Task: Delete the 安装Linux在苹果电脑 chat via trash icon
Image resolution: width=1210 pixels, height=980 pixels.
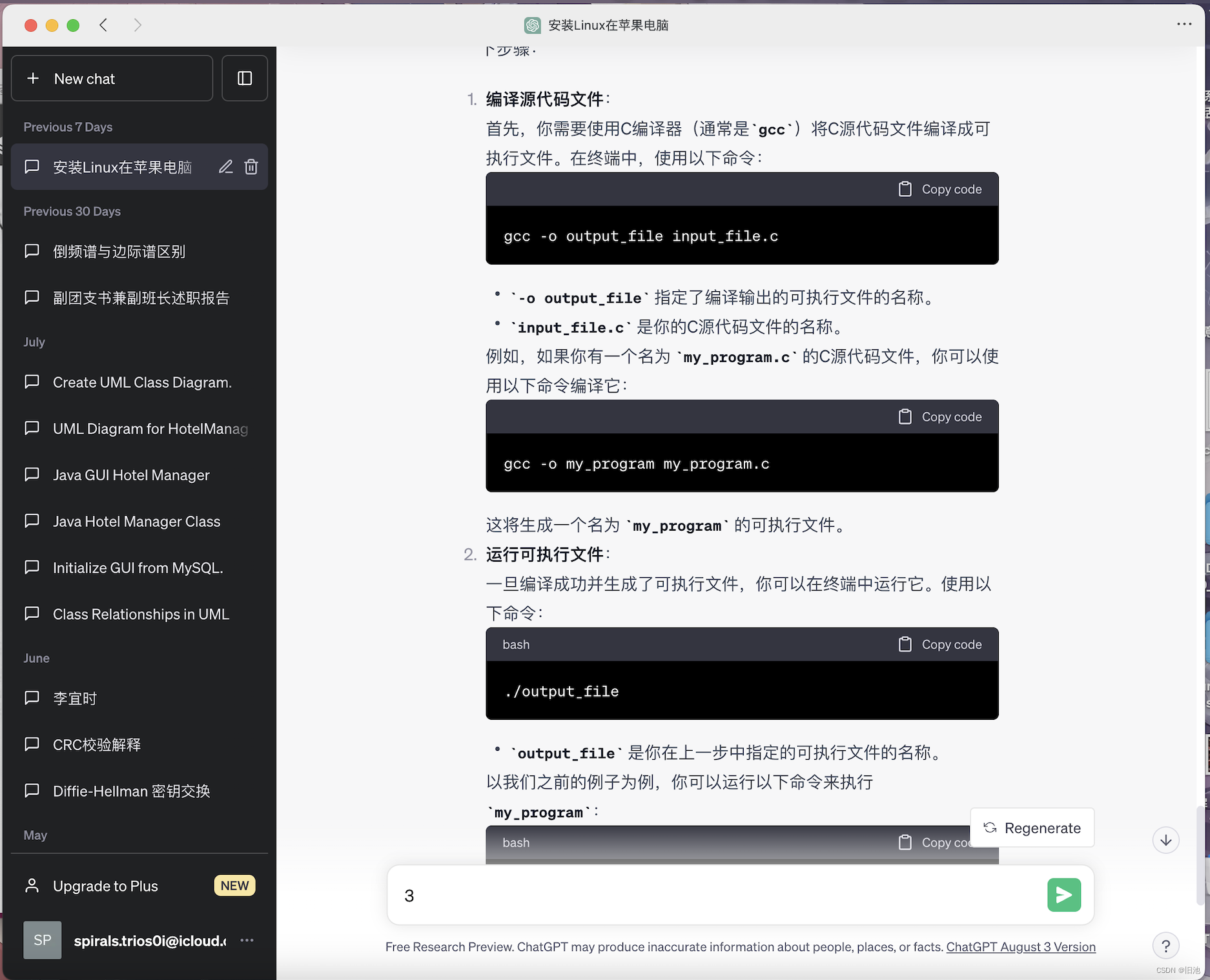Action: click(251, 167)
